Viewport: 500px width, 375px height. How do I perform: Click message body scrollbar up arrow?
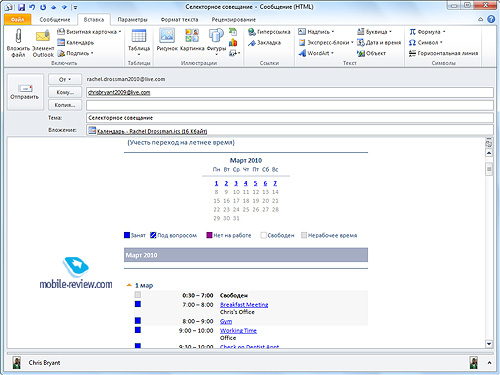point(489,153)
